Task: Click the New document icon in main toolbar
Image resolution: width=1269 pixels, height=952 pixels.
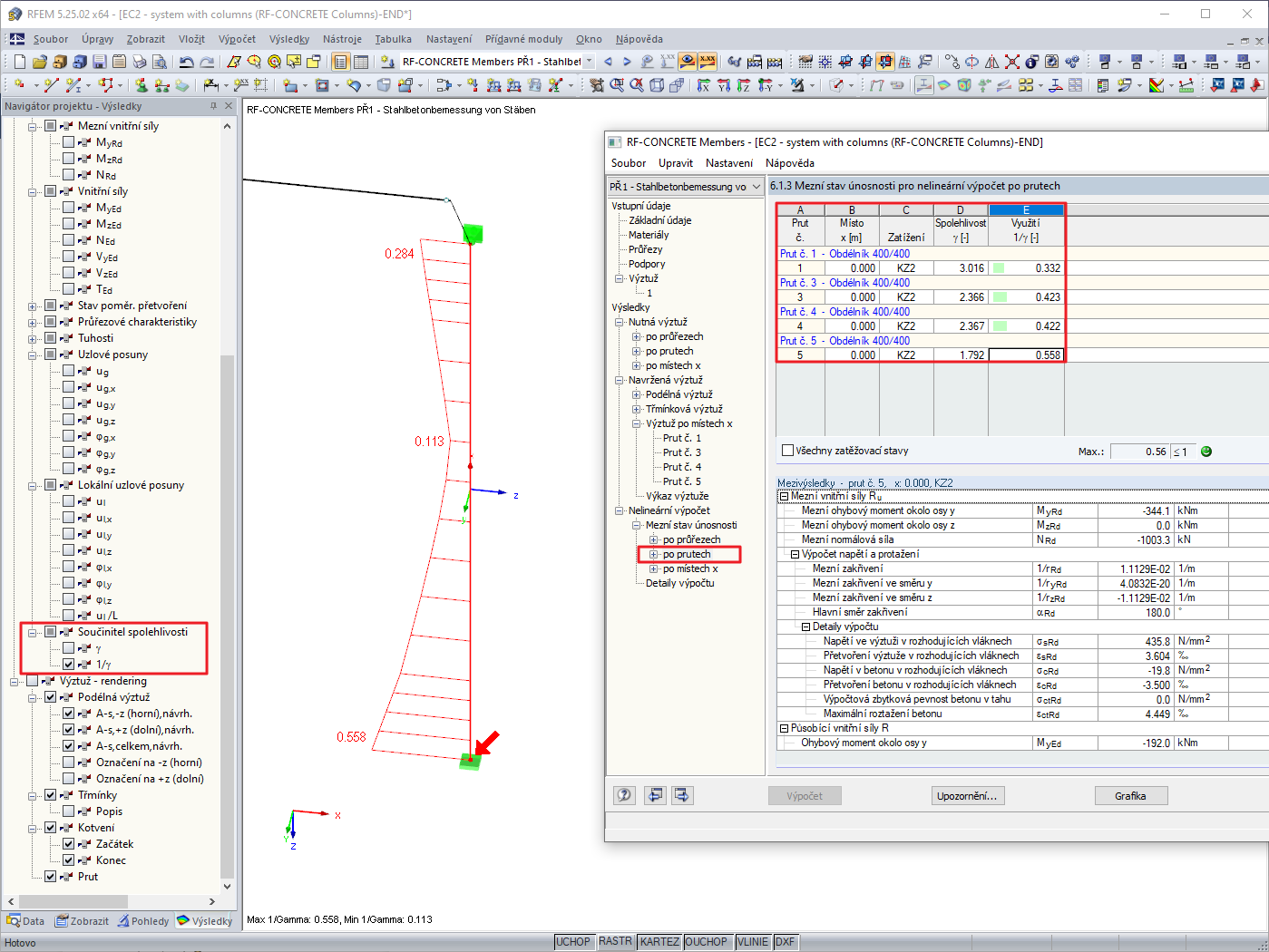Action: 19,62
